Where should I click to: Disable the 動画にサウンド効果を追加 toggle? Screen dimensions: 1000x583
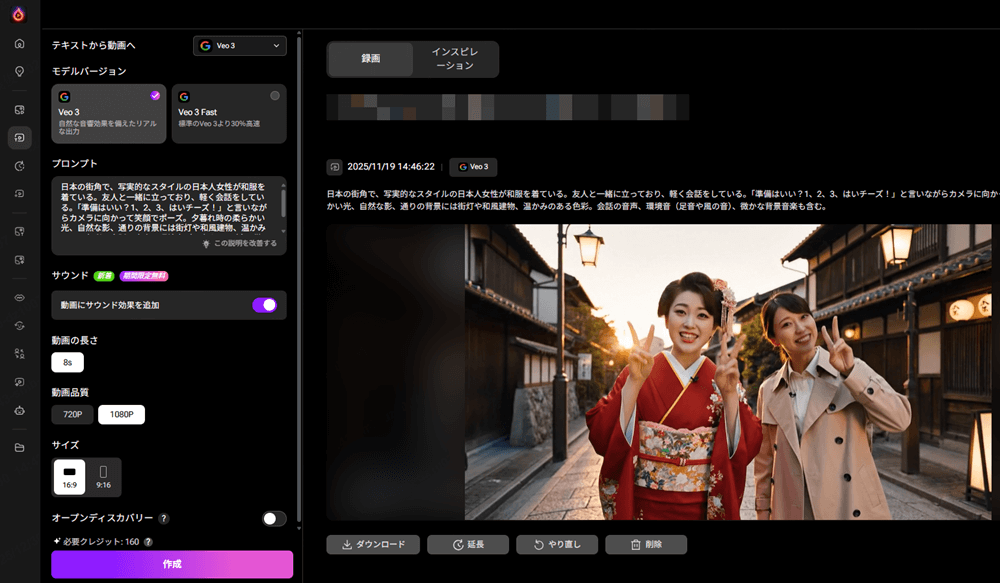point(264,305)
